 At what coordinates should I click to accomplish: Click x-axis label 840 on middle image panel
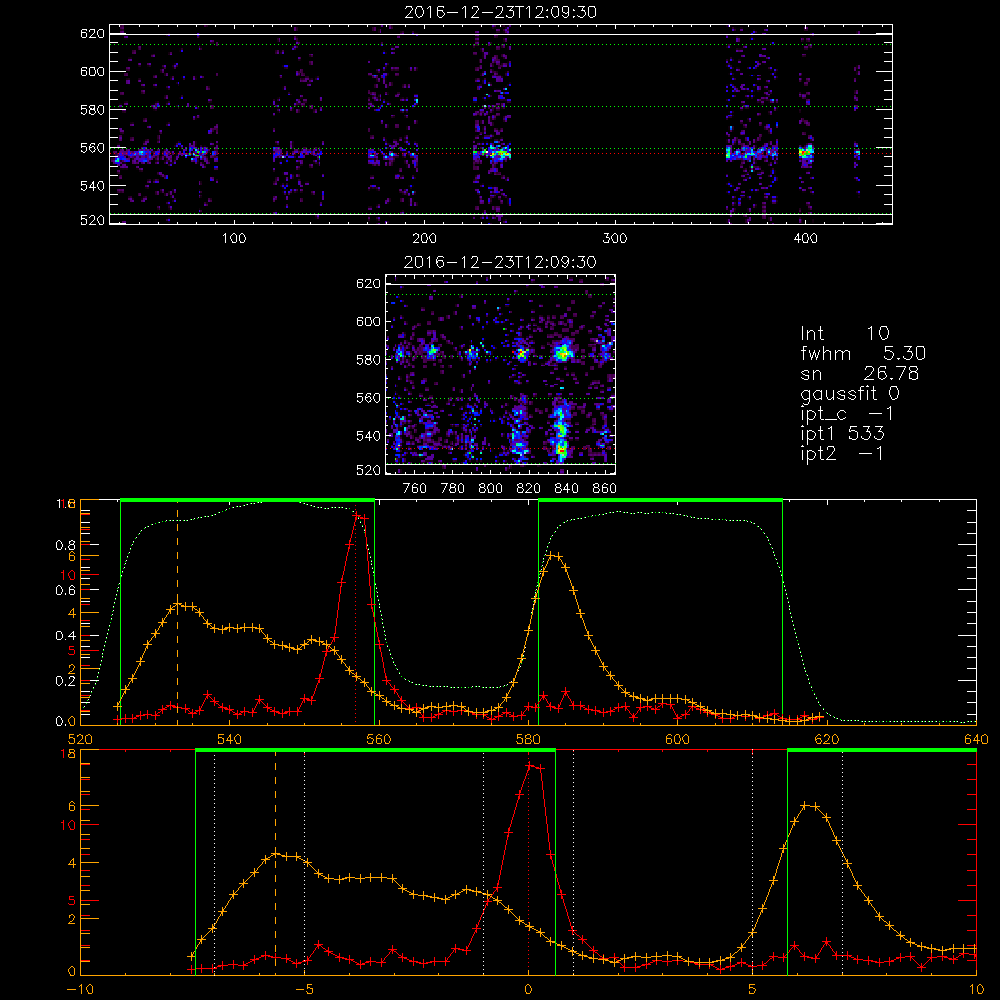click(566, 489)
